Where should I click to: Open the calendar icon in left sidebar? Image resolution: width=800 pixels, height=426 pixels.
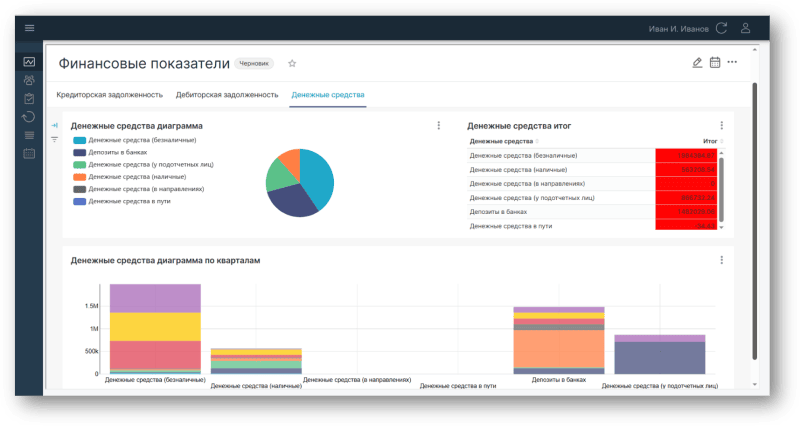coord(29,153)
